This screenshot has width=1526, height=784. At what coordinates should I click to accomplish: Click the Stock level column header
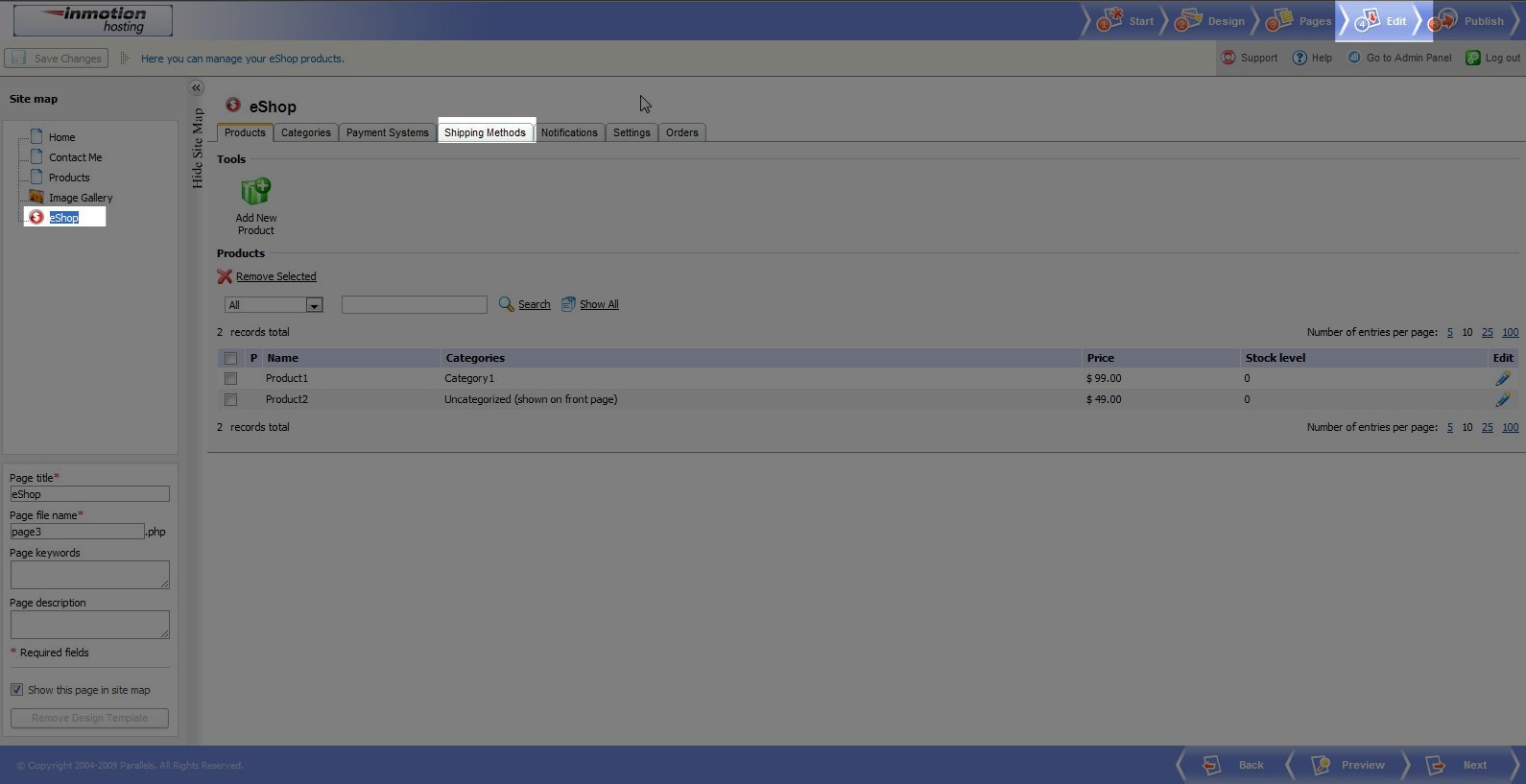[x=1276, y=358]
